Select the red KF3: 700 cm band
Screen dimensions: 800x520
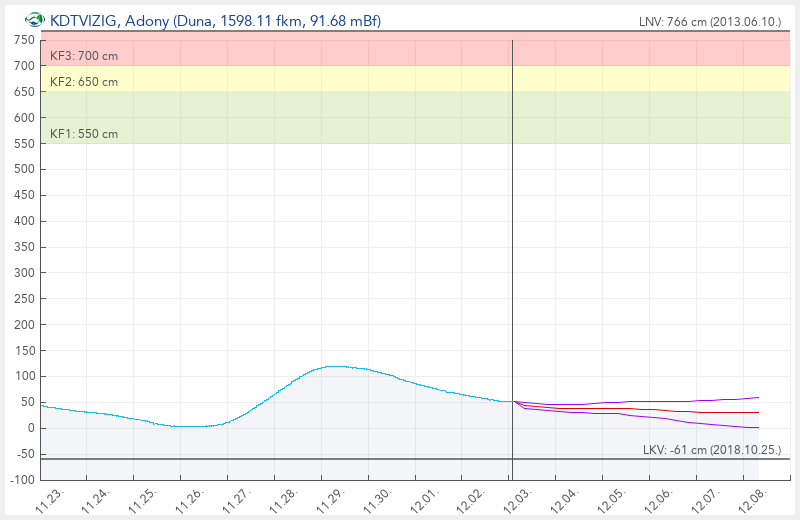[x=400, y=50]
